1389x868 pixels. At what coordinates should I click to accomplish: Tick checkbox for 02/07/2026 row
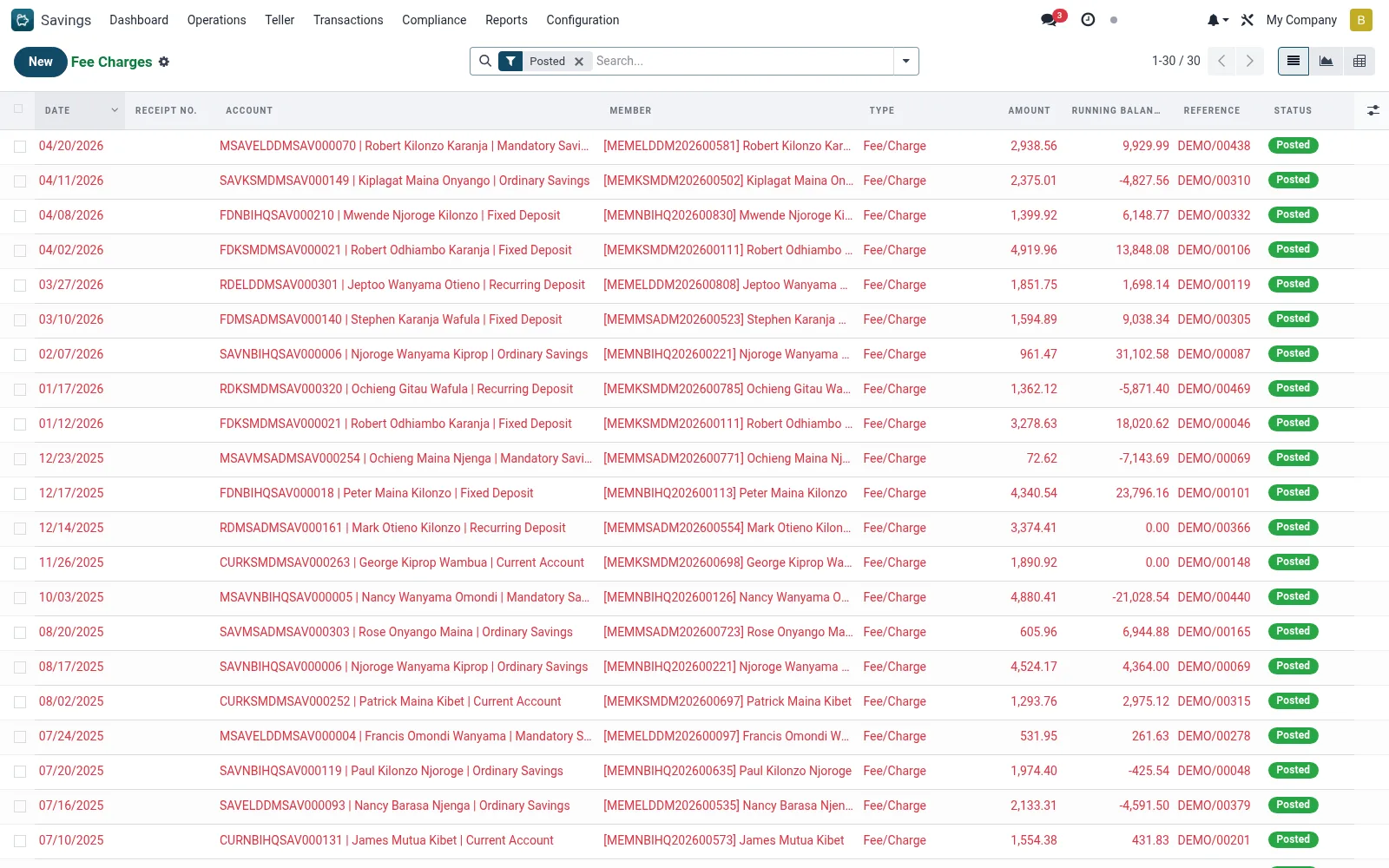click(20, 355)
